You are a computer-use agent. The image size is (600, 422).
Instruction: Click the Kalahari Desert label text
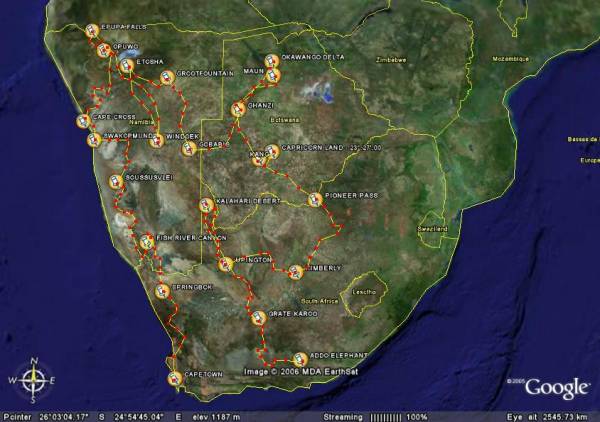pyautogui.click(x=249, y=201)
